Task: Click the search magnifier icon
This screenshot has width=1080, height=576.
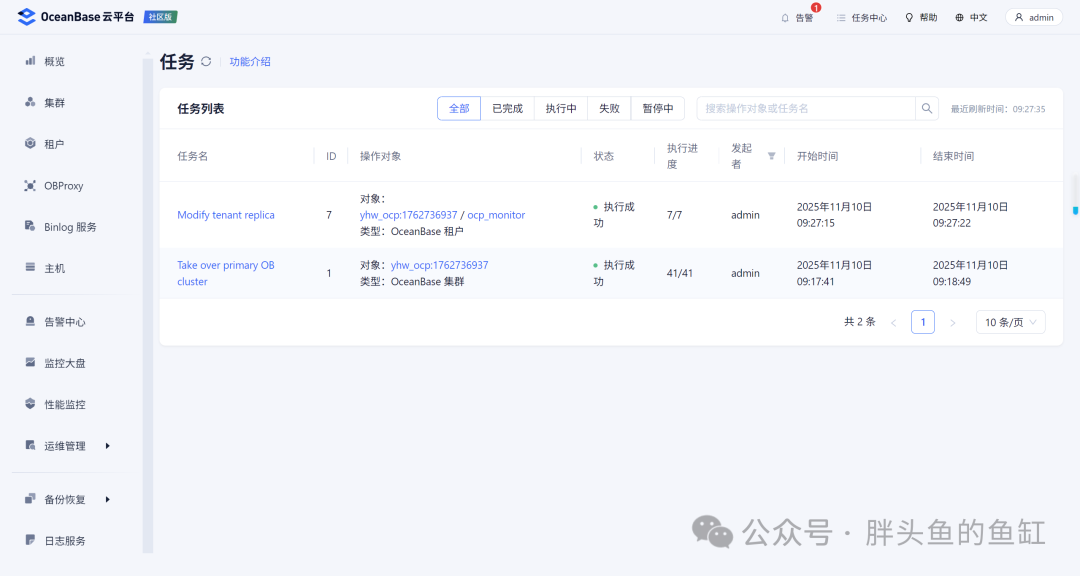Action: point(926,108)
